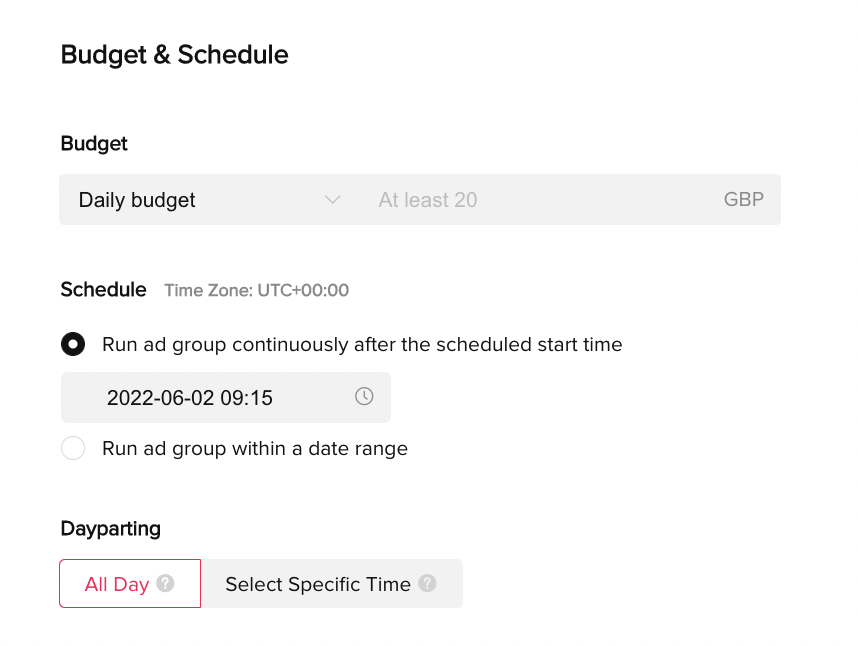Click empty space inside the start time box

tap(312, 398)
